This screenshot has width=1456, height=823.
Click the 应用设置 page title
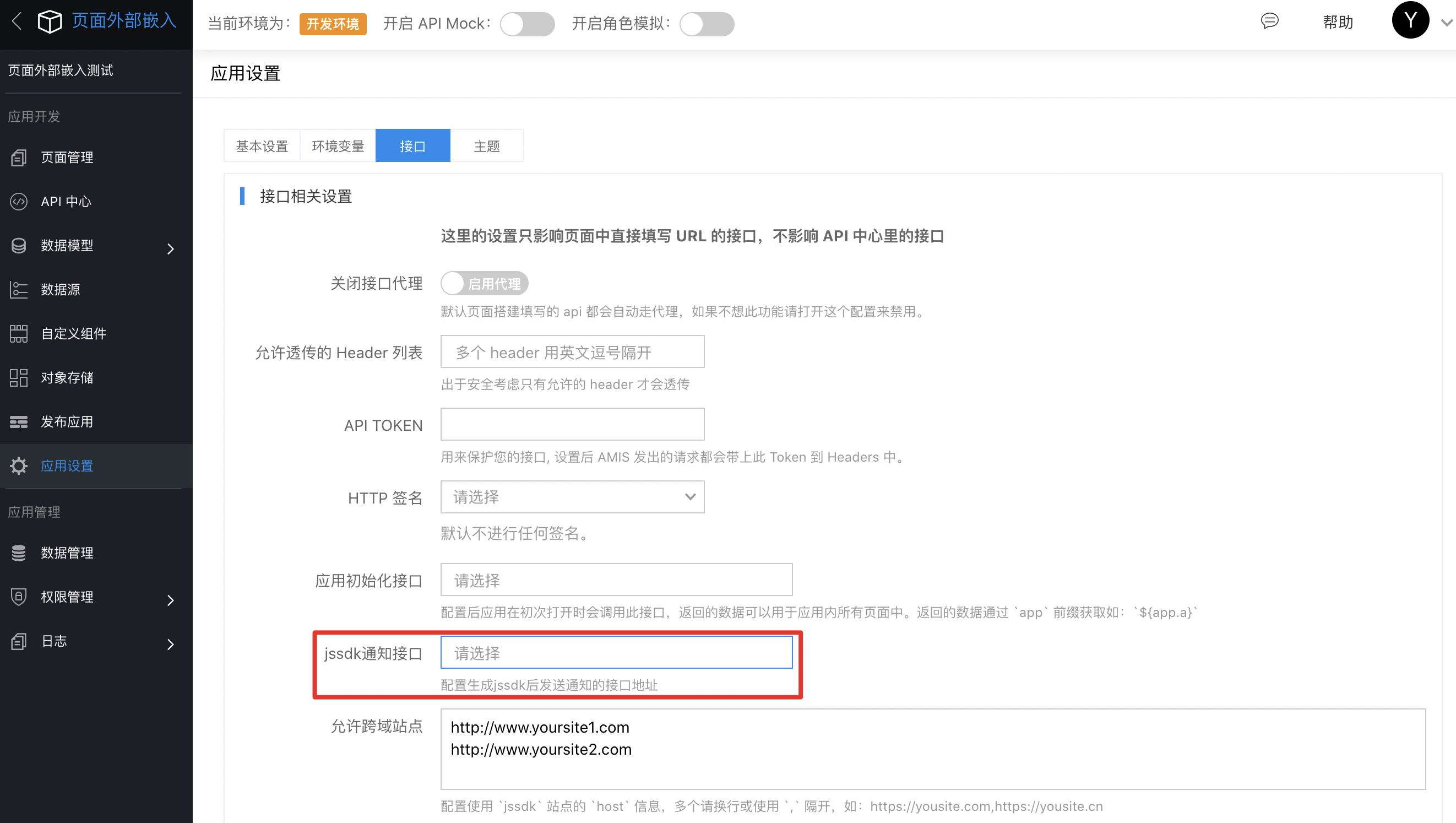[245, 73]
